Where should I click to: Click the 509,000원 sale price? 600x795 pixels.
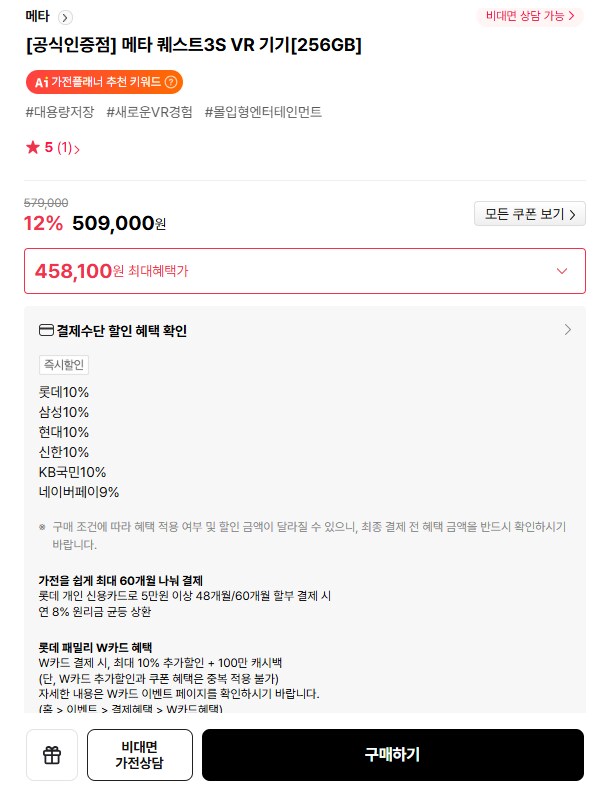click(119, 223)
